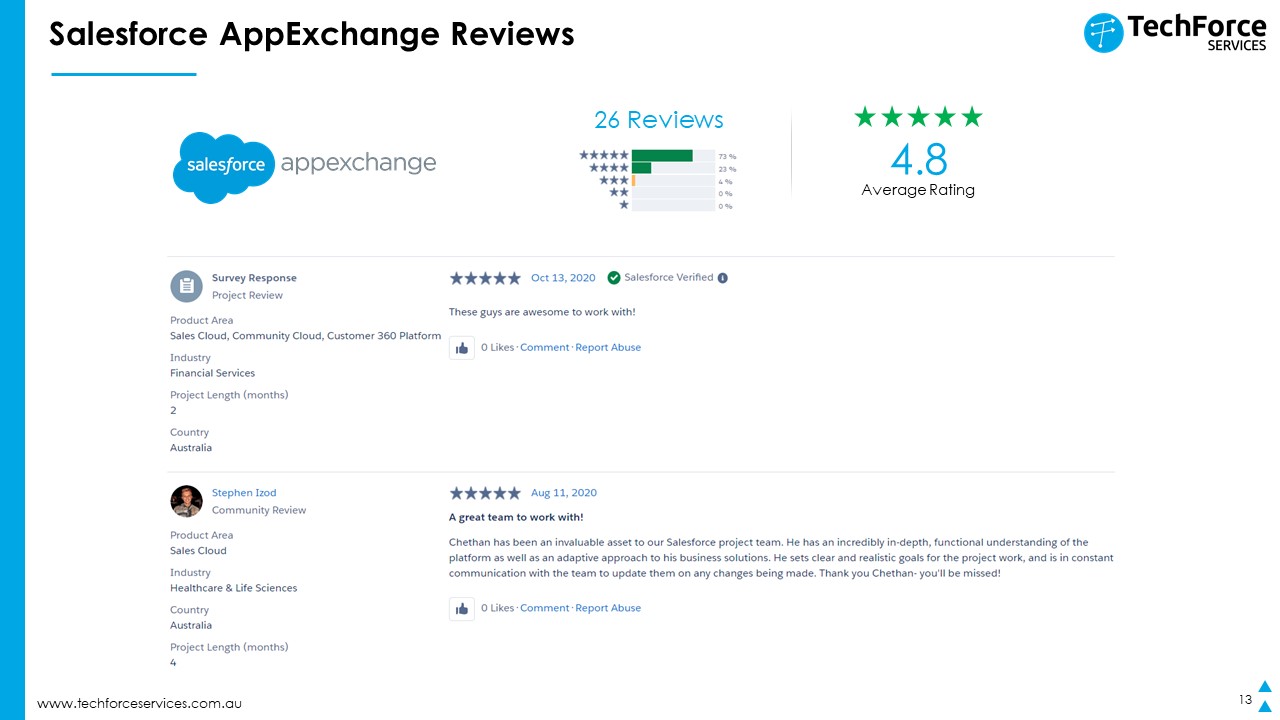
Task: Click the Survey Response clipboard avatar icon
Action: click(x=186, y=286)
